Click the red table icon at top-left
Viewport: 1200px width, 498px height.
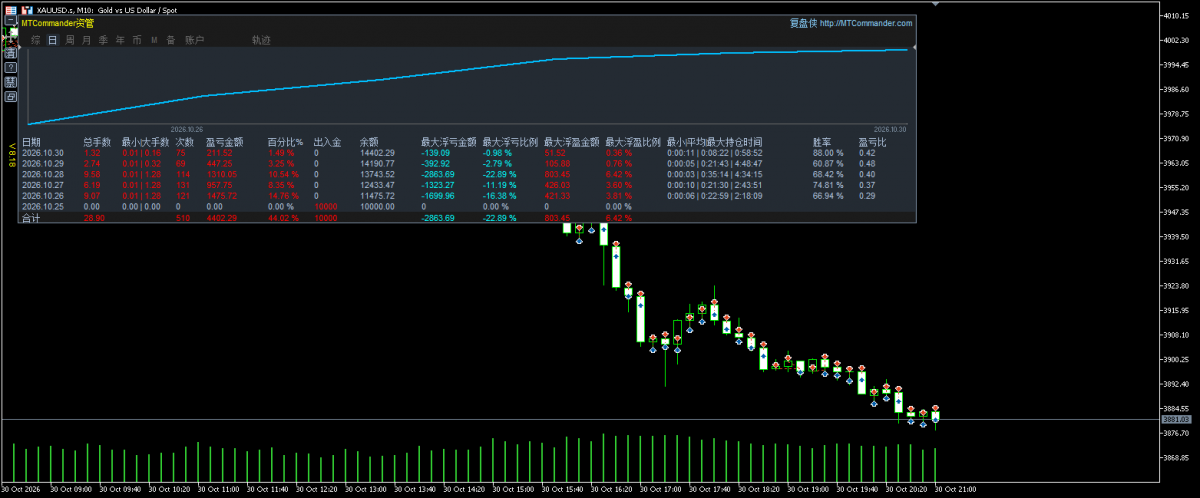[11, 10]
